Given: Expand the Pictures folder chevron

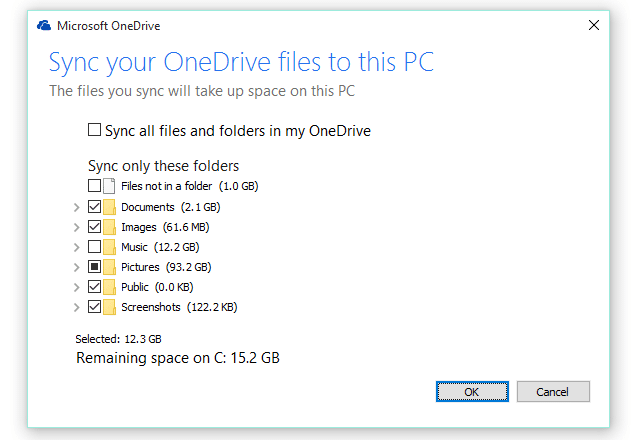Looking at the screenshot, I should coord(76,267).
